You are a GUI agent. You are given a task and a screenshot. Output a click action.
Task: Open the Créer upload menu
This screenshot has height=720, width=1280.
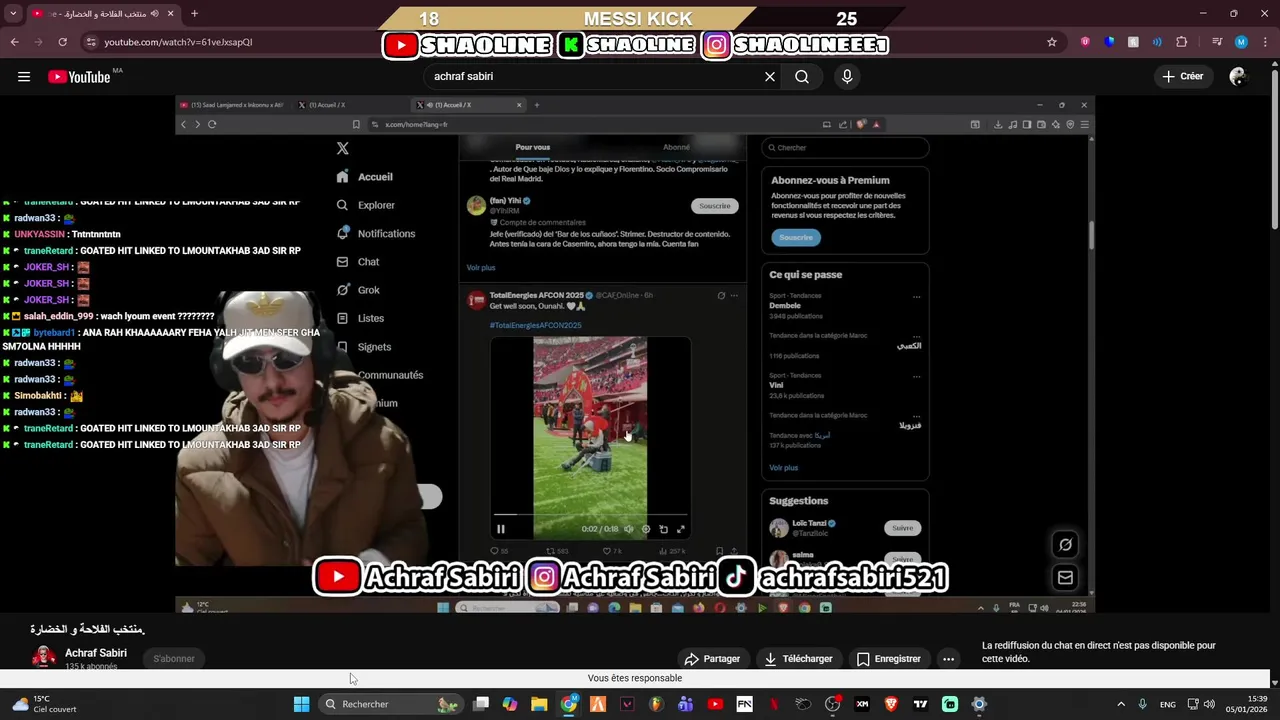point(1183,76)
